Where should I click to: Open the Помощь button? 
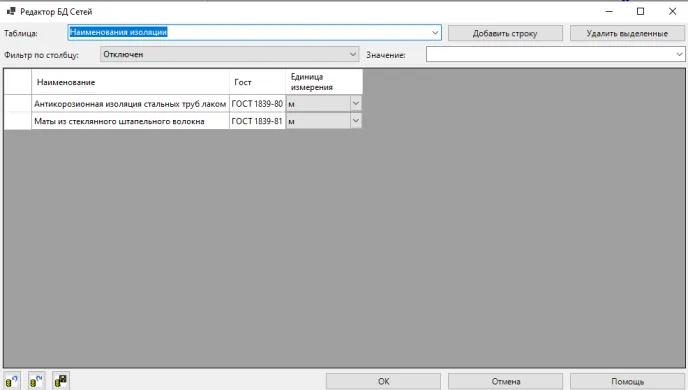click(x=627, y=381)
